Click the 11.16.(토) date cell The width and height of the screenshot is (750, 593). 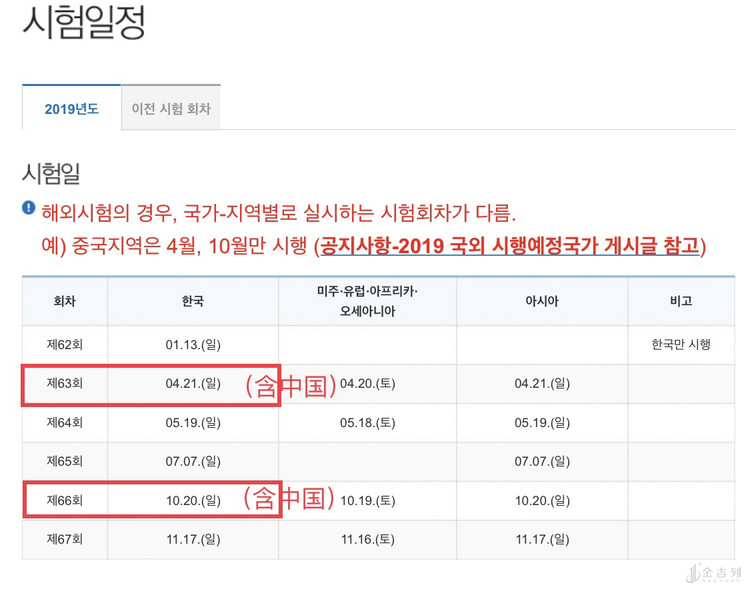pos(368,540)
